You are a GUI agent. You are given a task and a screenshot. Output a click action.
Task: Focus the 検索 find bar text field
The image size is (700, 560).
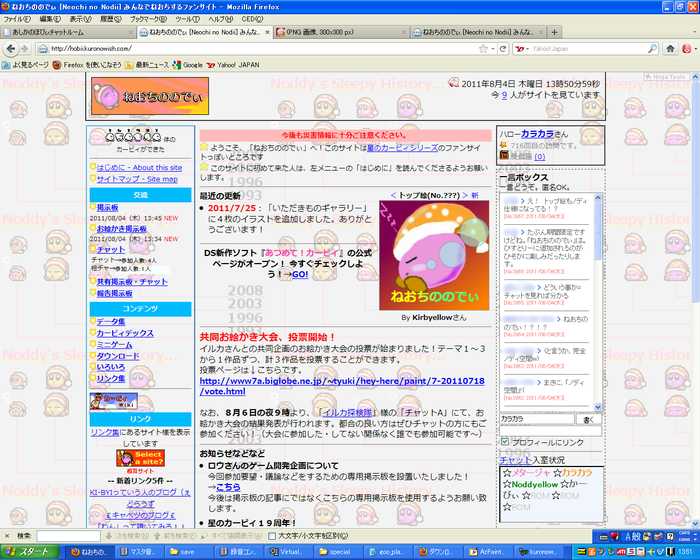click(x=68, y=535)
